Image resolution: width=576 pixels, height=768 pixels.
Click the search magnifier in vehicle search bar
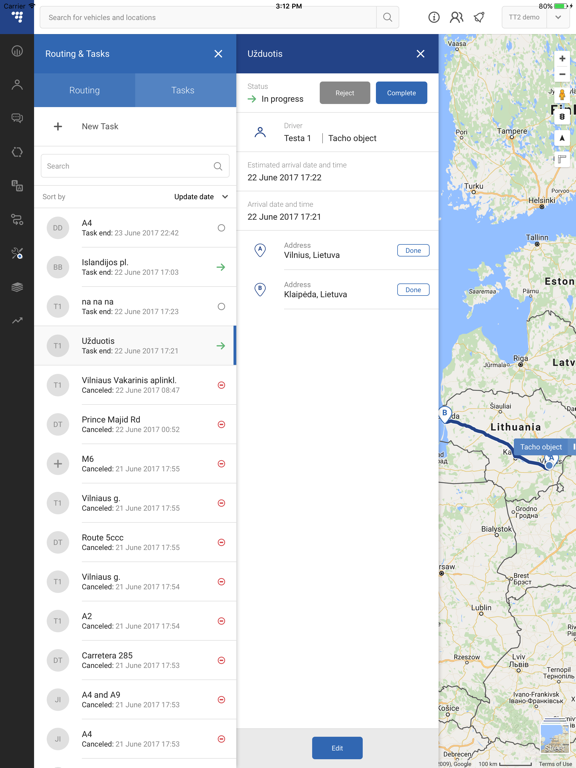(x=387, y=17)
